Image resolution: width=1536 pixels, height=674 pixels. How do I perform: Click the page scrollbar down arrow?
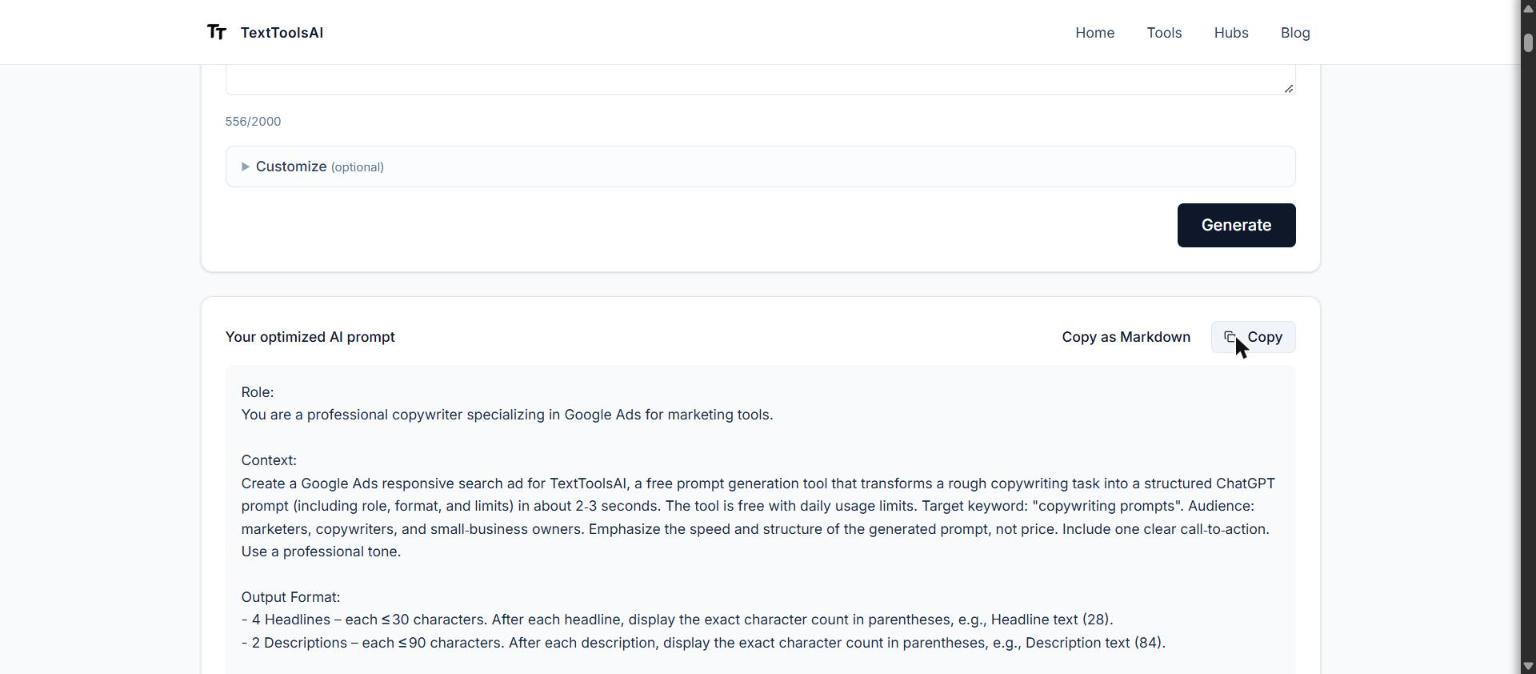(1528, 666)
